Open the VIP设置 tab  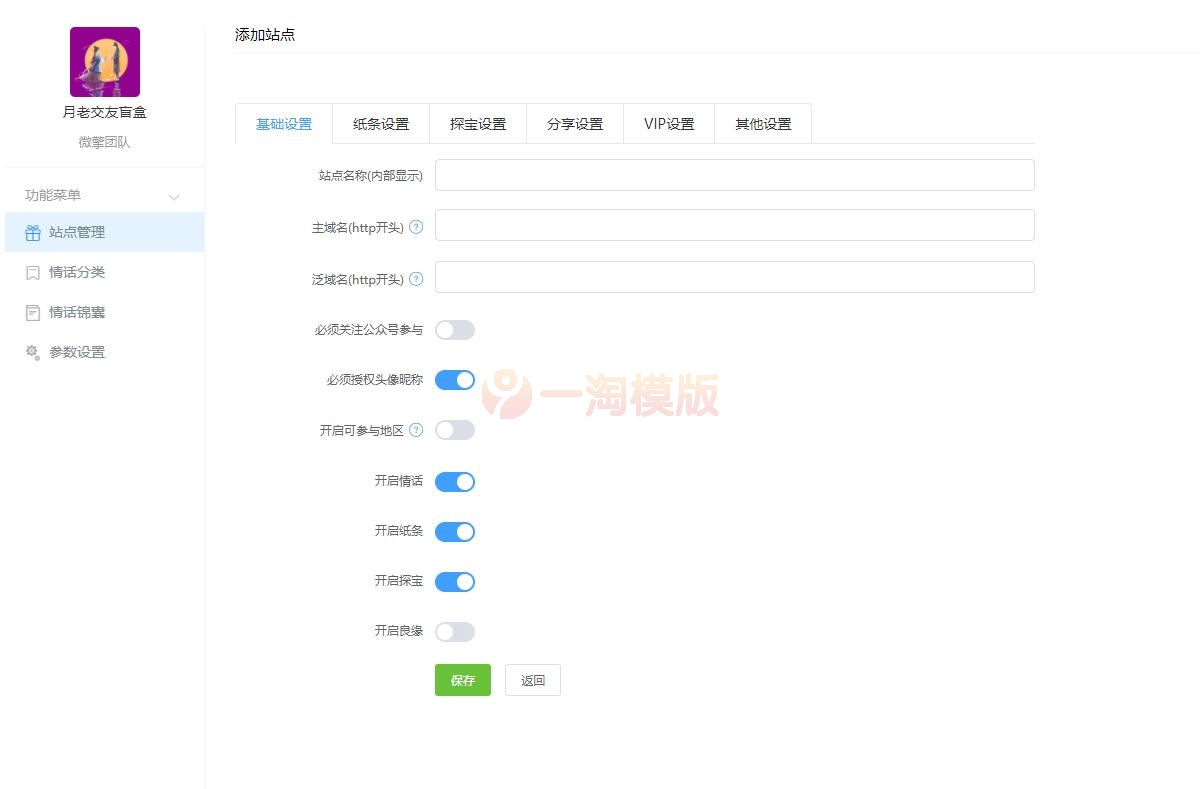tap(668, 123)
